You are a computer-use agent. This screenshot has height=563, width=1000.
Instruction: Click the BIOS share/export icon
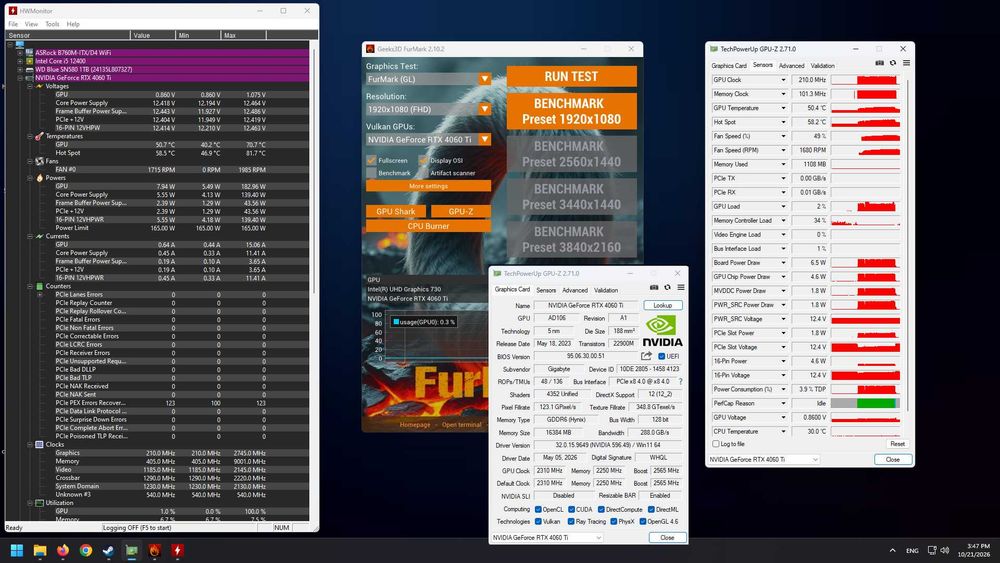tap(647, 356)
